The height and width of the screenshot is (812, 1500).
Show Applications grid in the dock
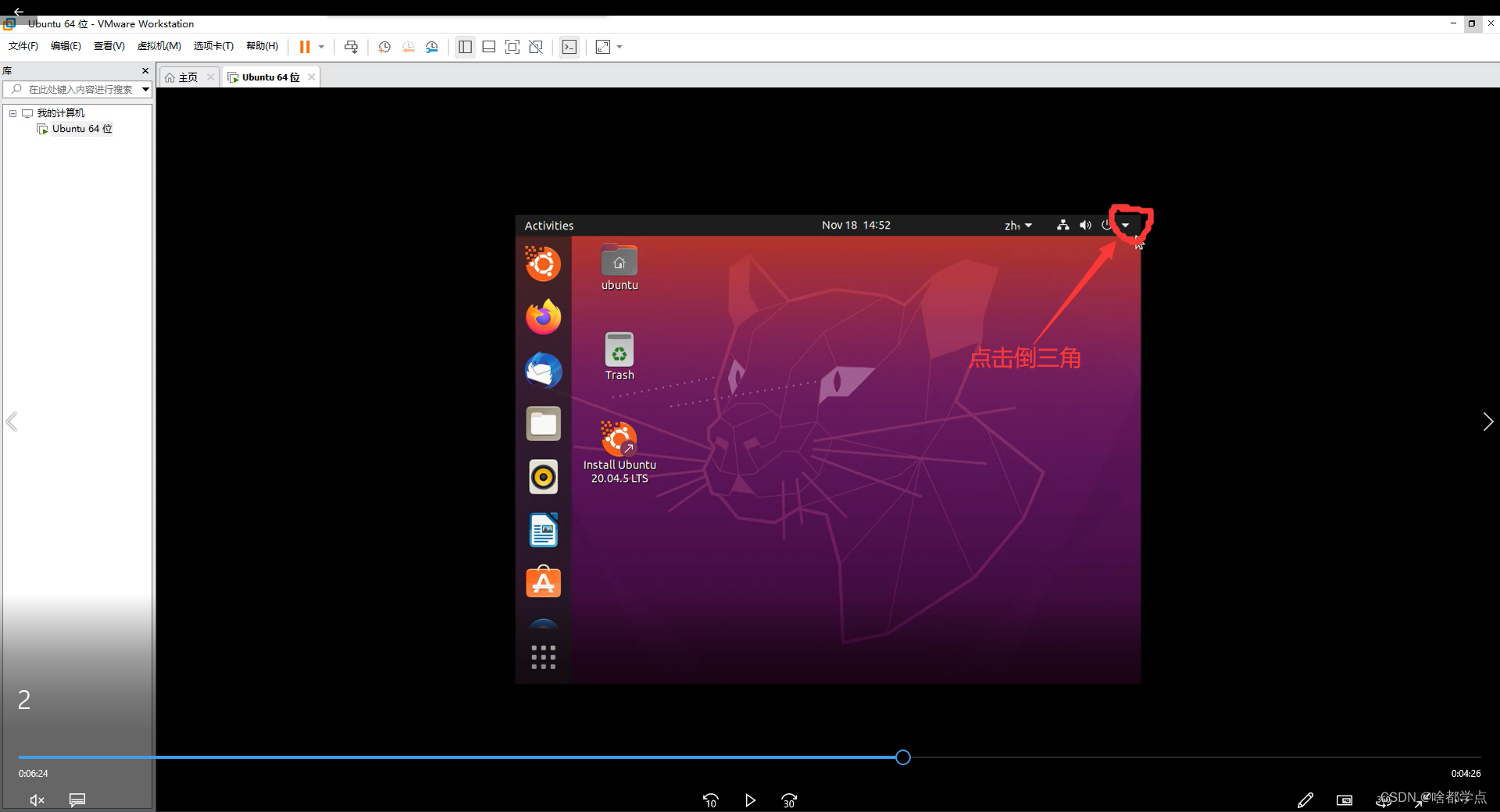pos(543,657)
